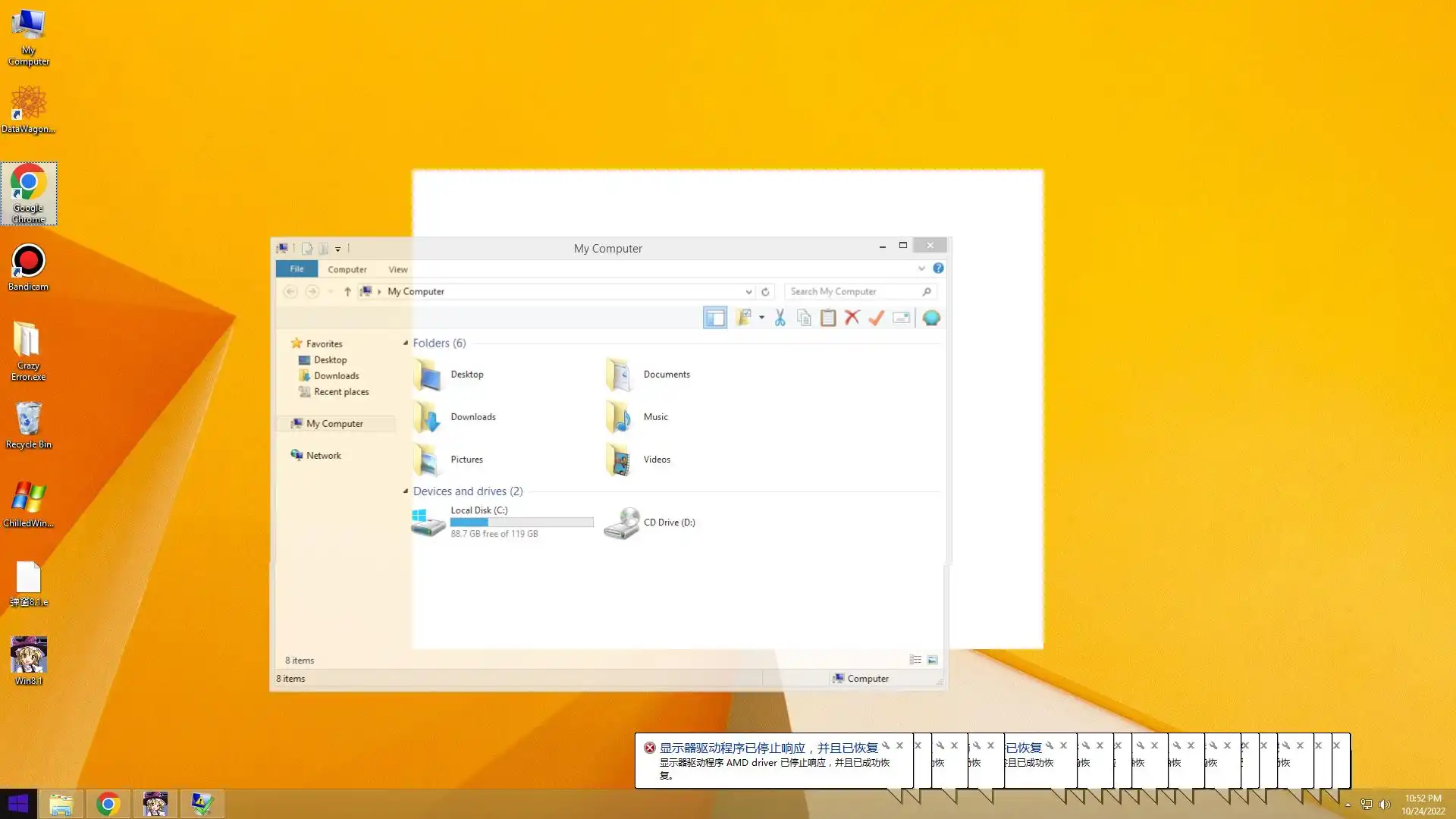Click the orange checkmark Properties icon
This screenshot has width=1456, height=819.
[x=877, y=318]
